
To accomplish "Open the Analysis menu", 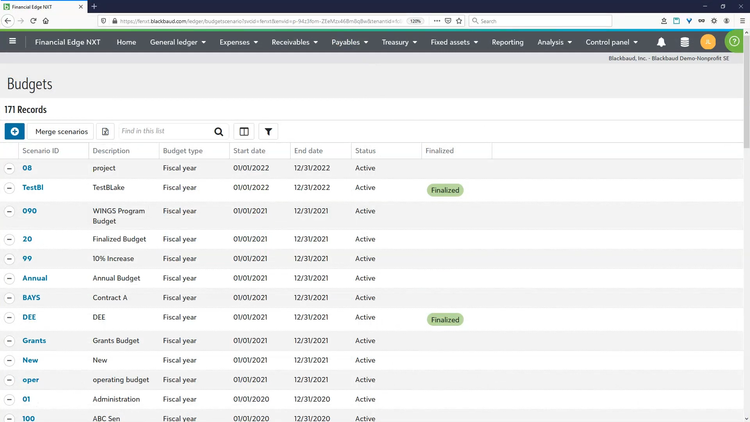I will 554,42.
